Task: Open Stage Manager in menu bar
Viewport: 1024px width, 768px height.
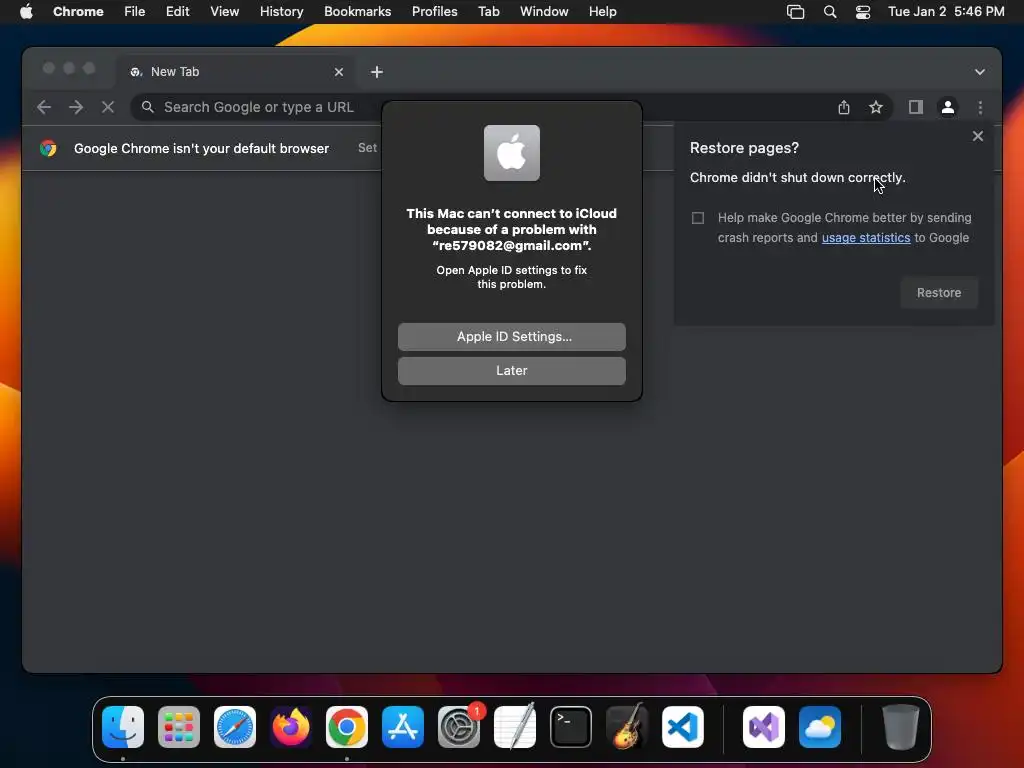Action: tap(795, 12)
